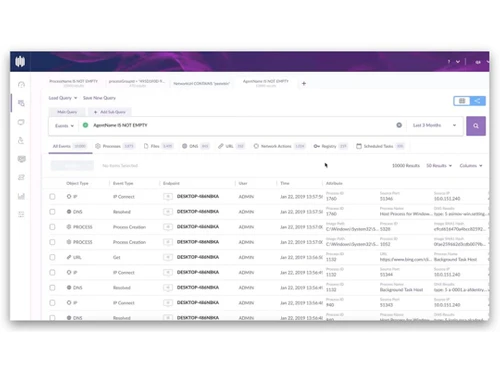Click endpoint icon in the URL Get row
Screen dimensions: 500x375
click(168, 257)
